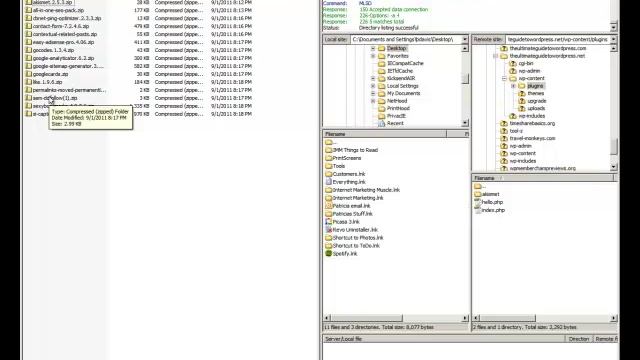Select 'Patricias Stuff.lnk' row
640x360 pixels.
pyautogui.click(x=352, y=214)
